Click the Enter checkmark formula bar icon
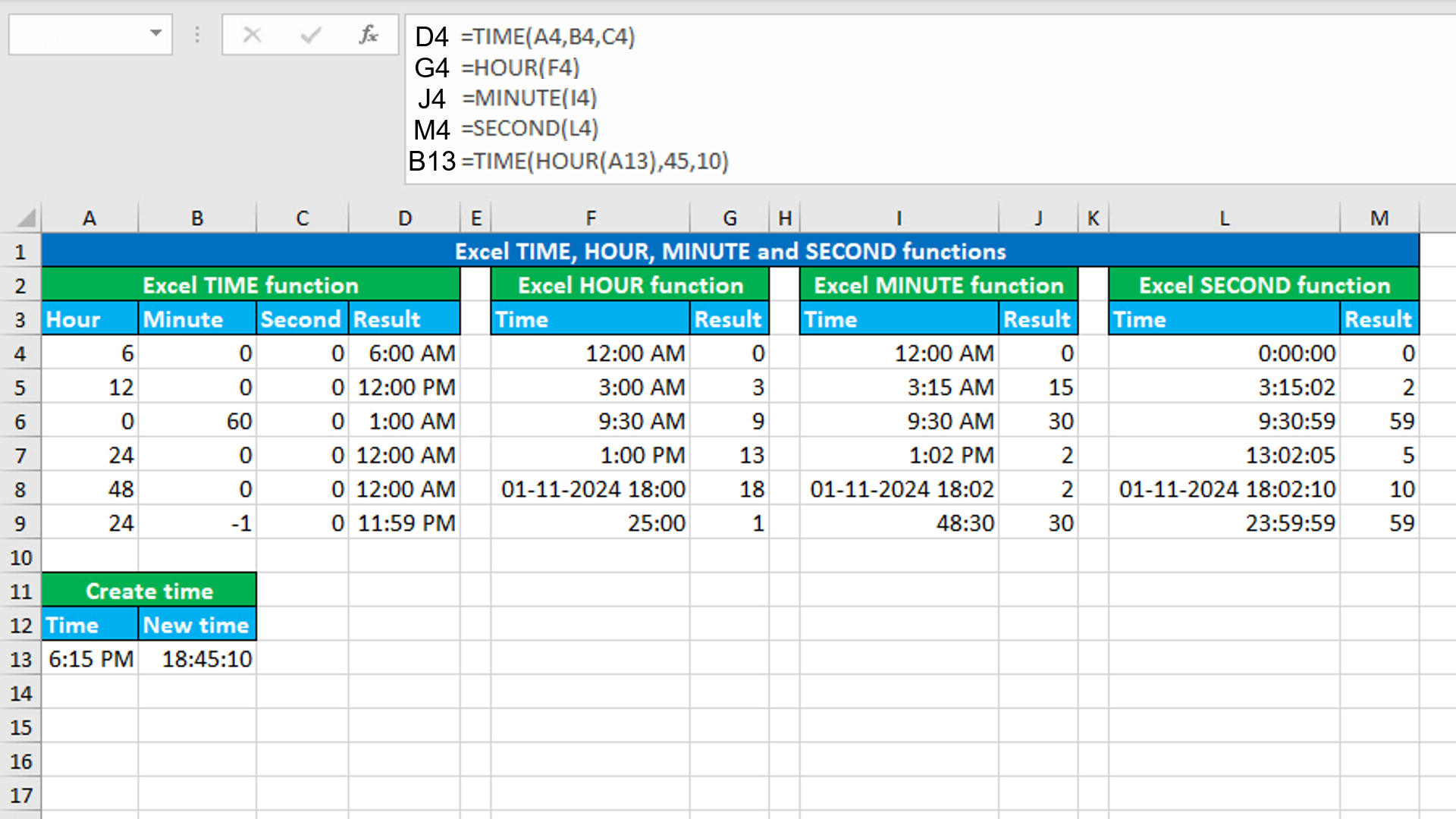Screen dimensions: 1456x819 311,35
